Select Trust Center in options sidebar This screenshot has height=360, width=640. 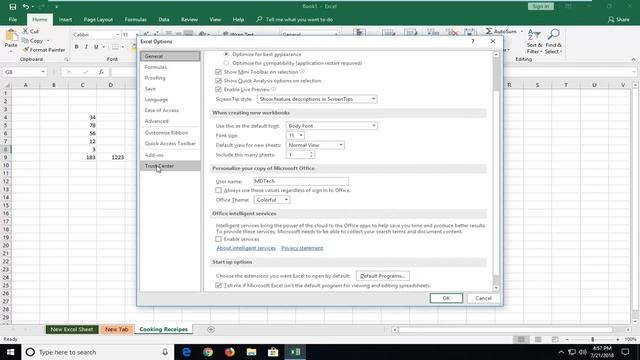click(170, 166)
